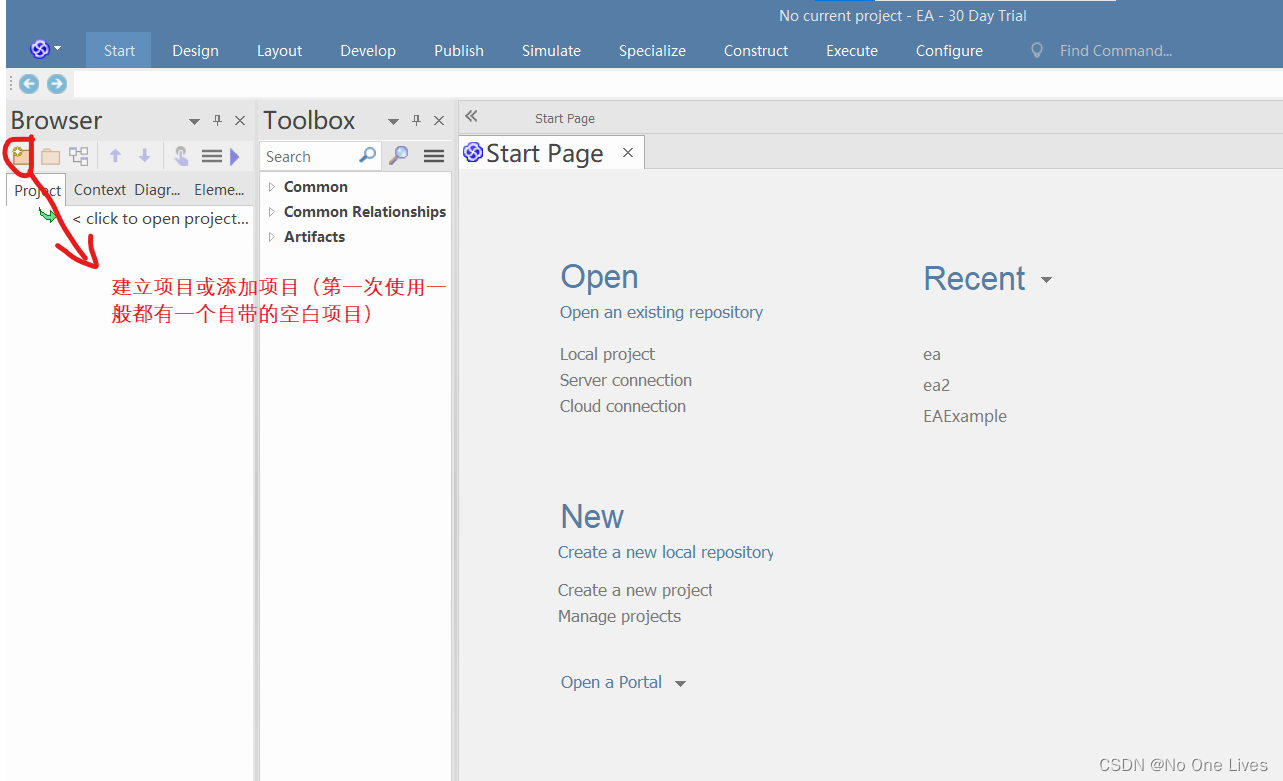Click the small magnifier inside Toolbox search box
This screenshot has width=1283, height=781.
click(367, 156)
